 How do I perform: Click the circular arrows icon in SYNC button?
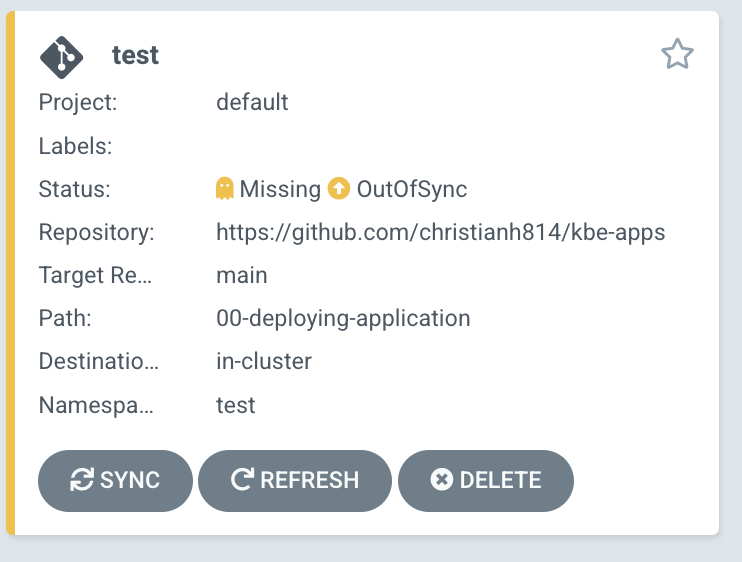coord(82,480)
